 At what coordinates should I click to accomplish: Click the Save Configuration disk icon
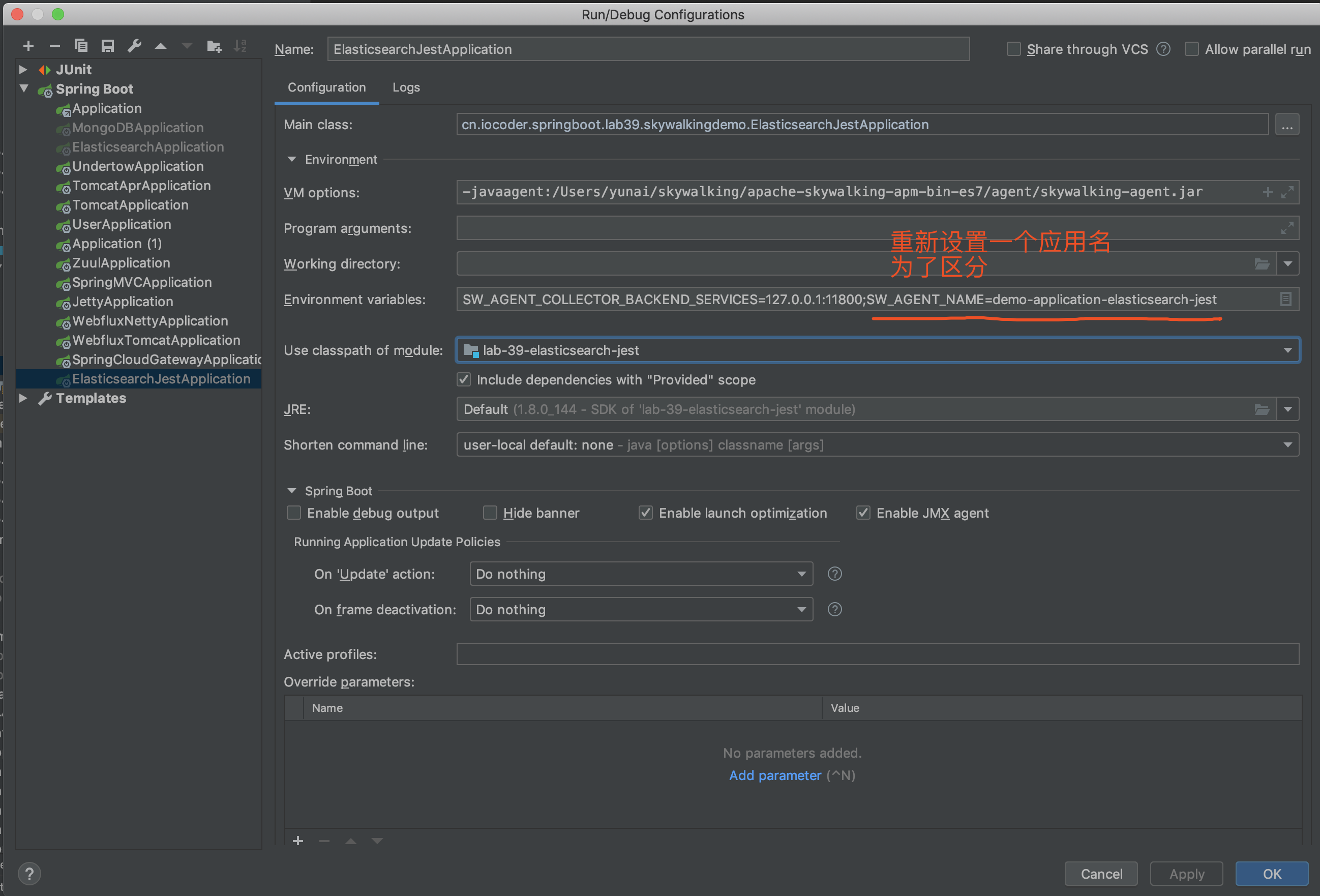tap(107, 45)
